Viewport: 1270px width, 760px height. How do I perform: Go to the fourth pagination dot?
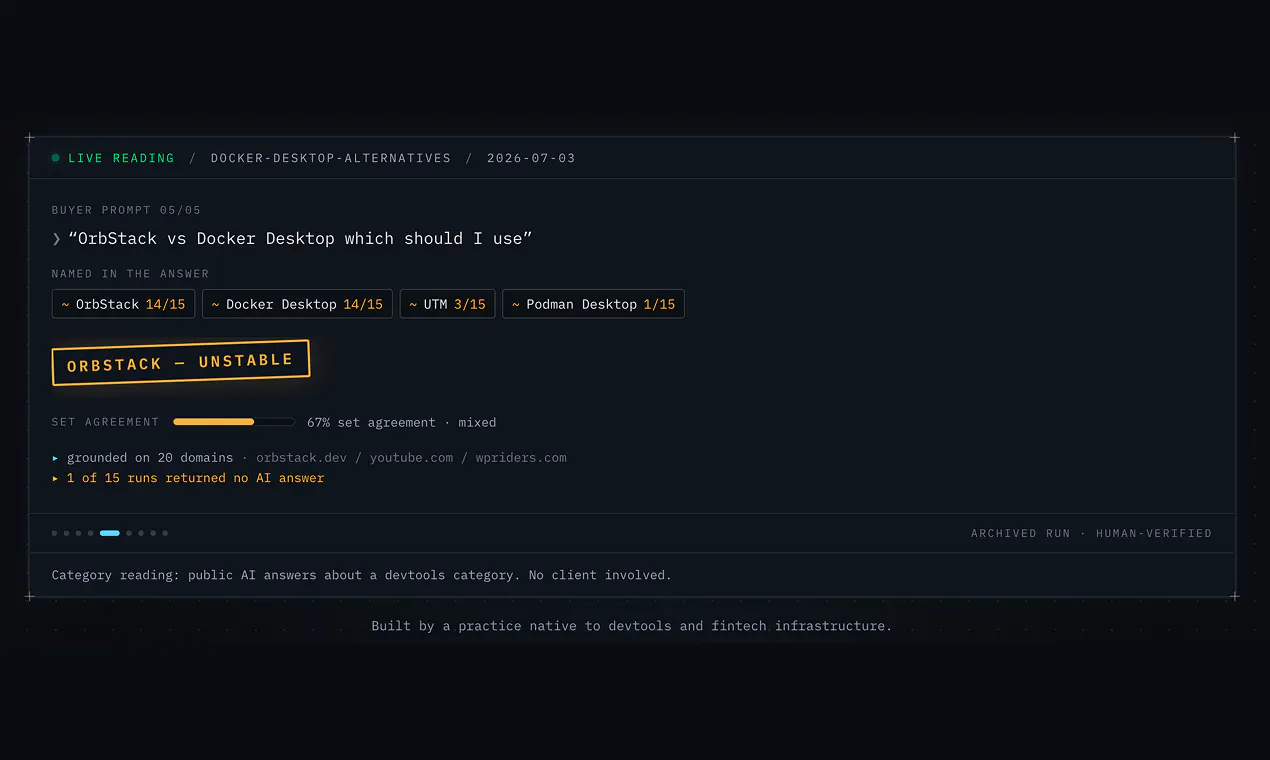point(90,533)
